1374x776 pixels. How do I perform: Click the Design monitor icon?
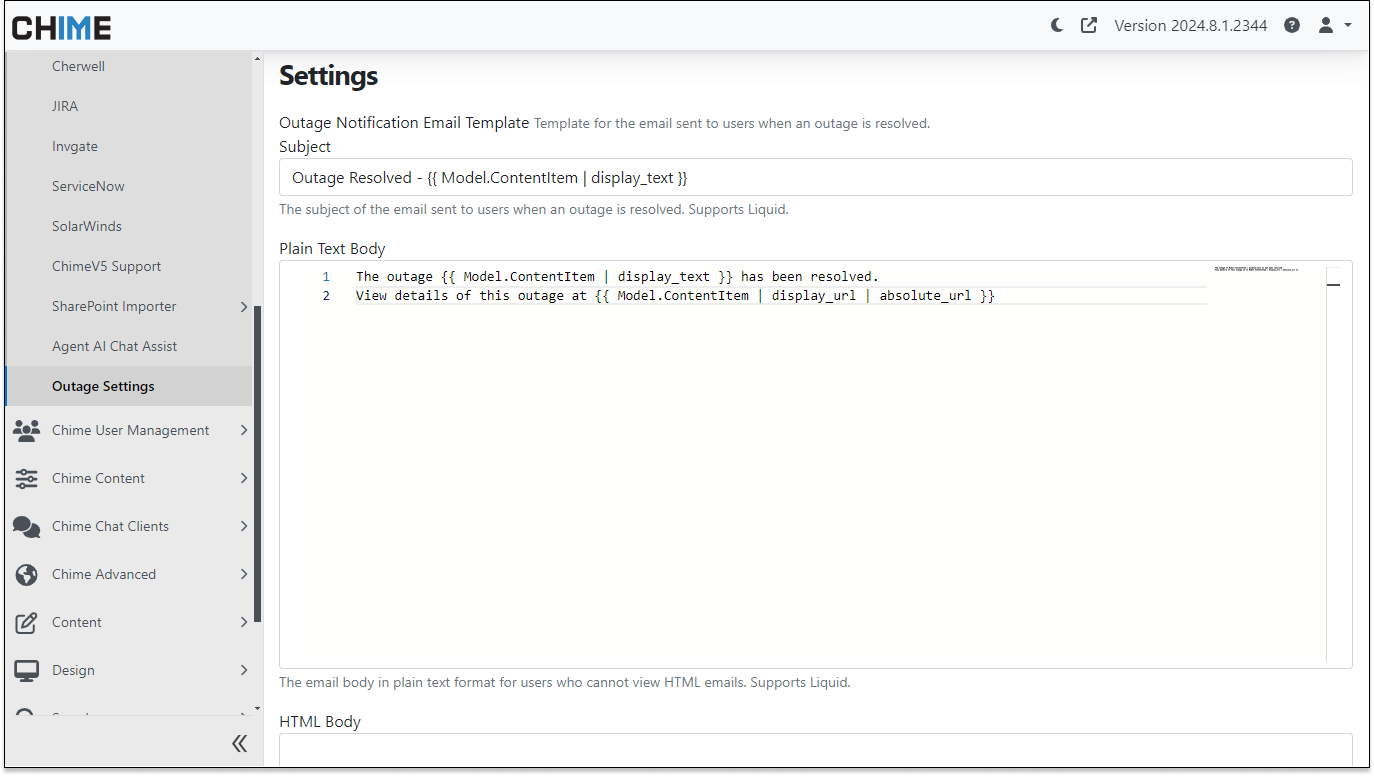26,670
